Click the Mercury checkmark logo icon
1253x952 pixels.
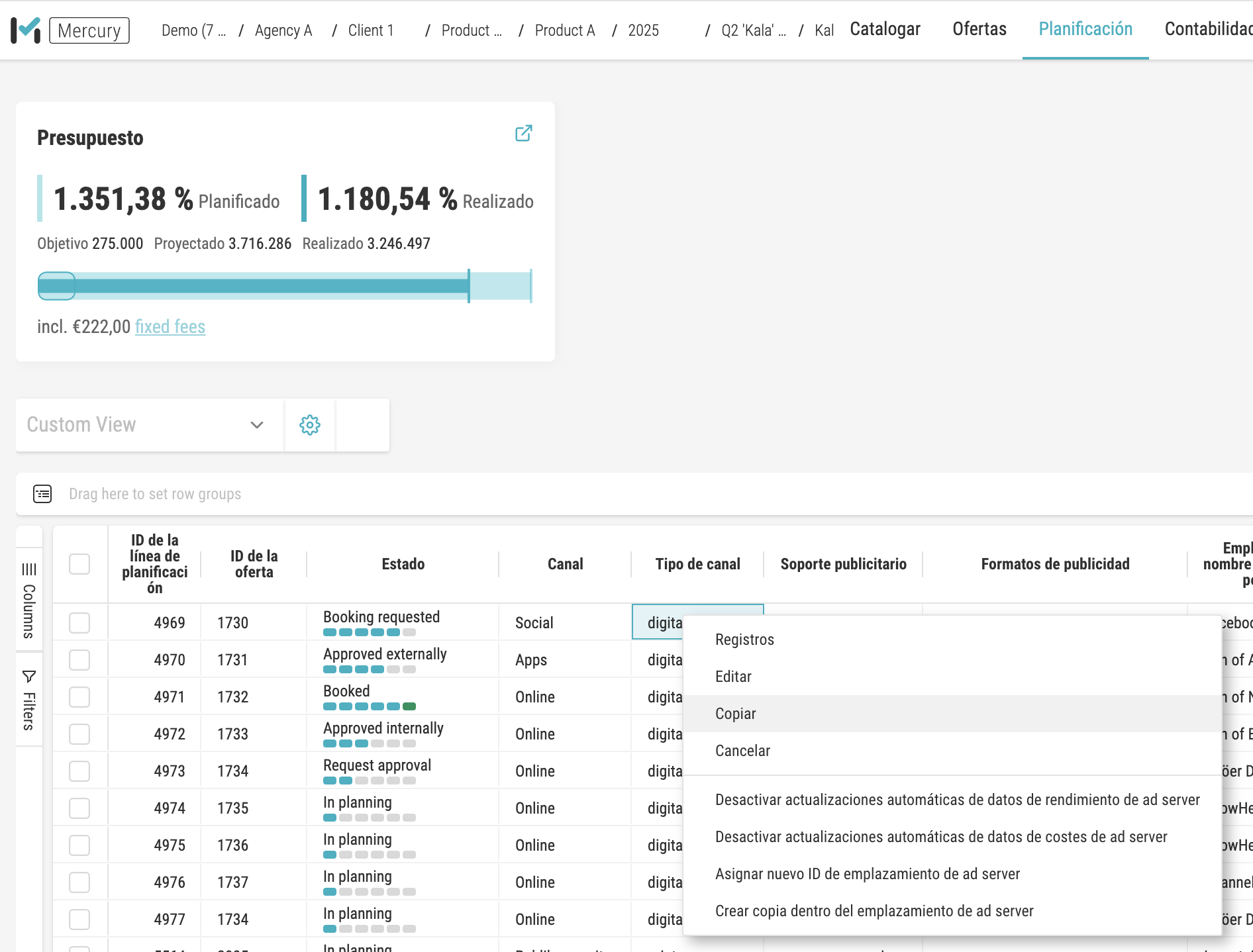[x=26, y=30]
